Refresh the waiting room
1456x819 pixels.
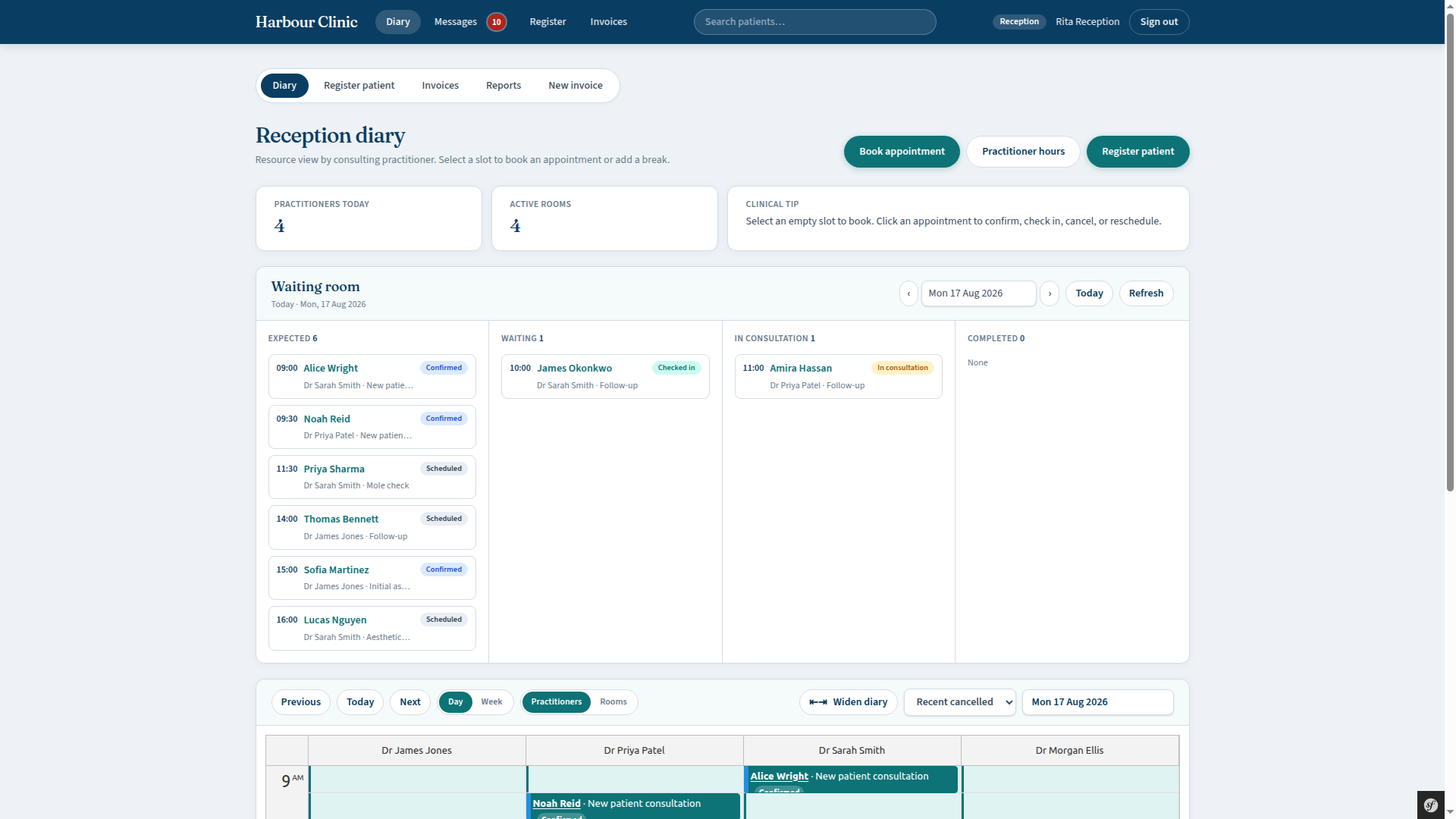pyautogui.click(x=1146, y=293)
